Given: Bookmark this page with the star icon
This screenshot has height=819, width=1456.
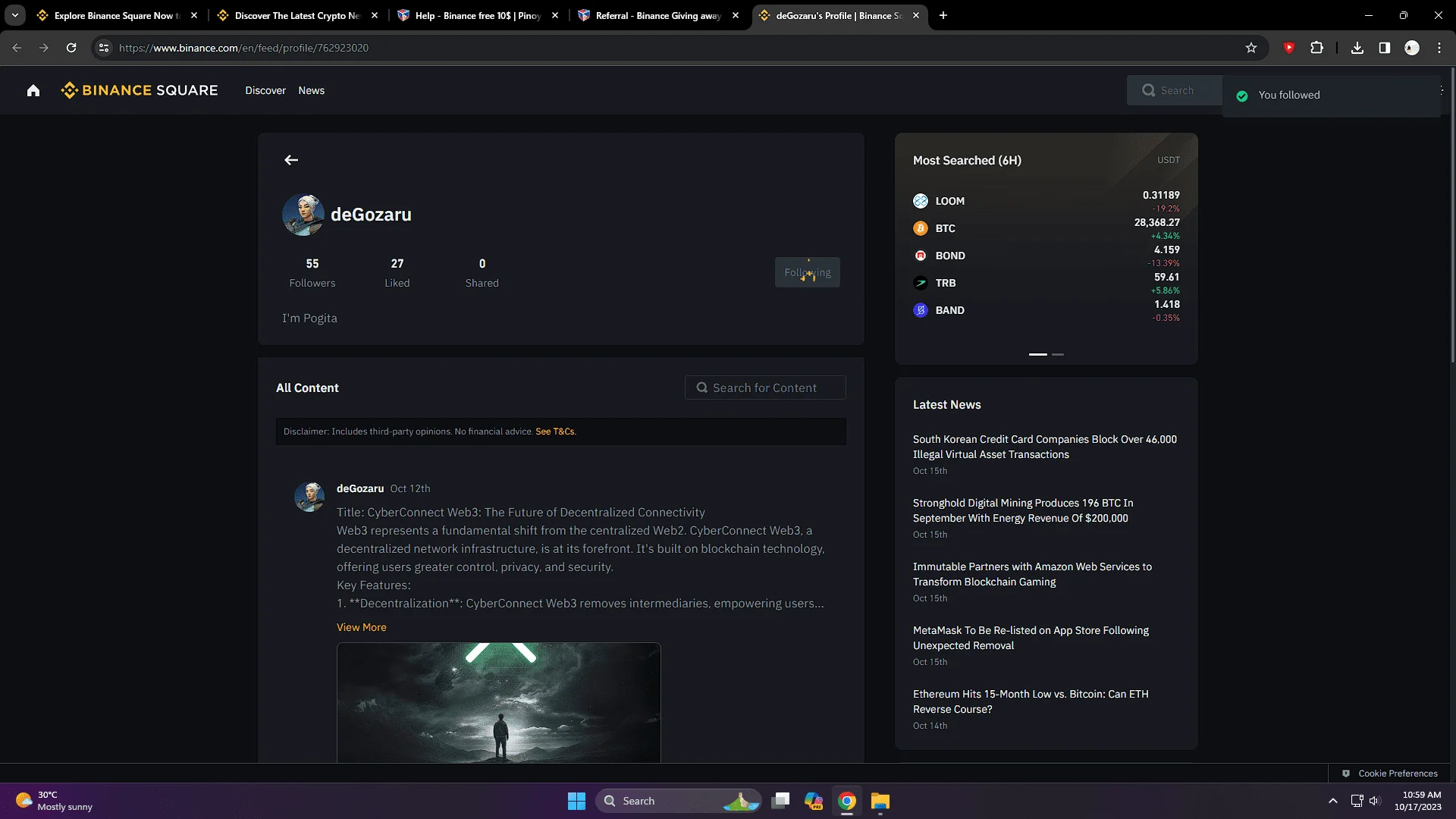Looking at the screenshot, I should click(x=1251, y=48).
